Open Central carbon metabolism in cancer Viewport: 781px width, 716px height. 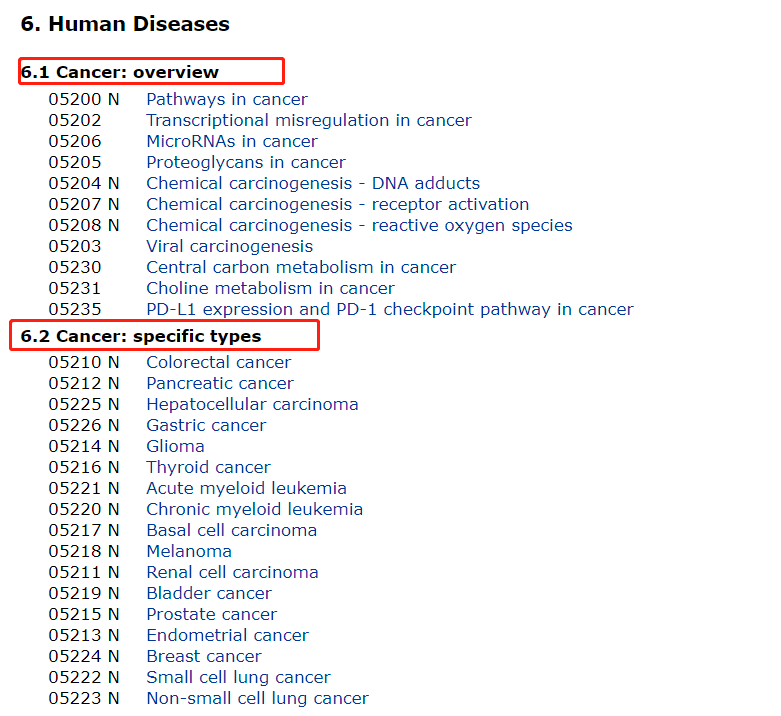(301, 267)
